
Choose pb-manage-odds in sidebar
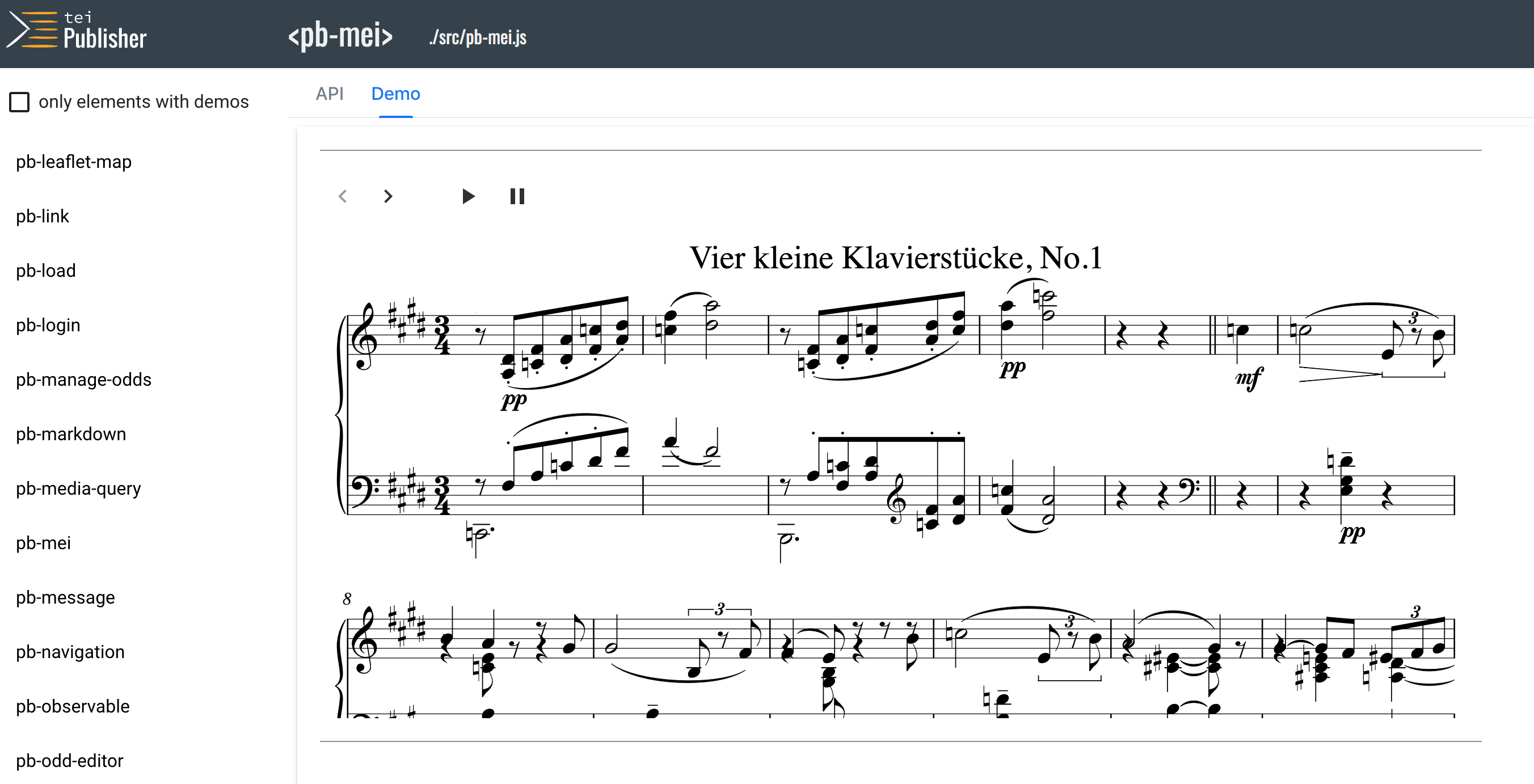pos(83,380)
